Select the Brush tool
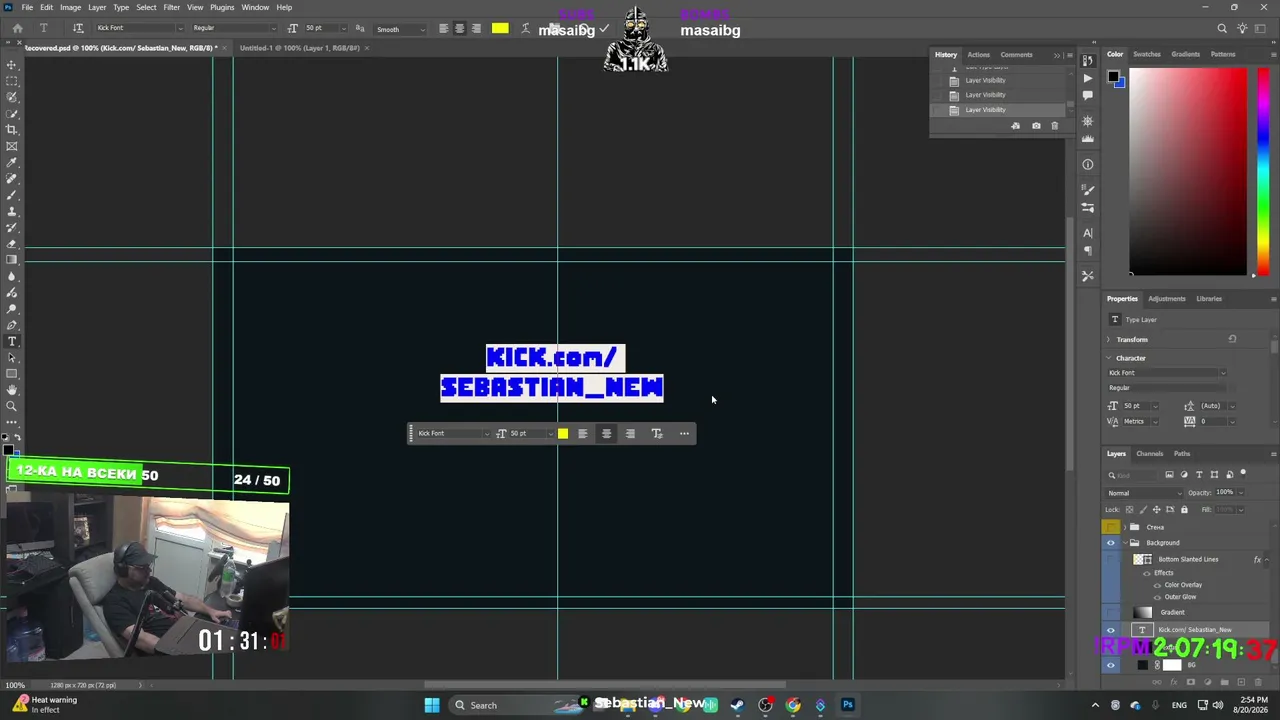 click(12, 195)
